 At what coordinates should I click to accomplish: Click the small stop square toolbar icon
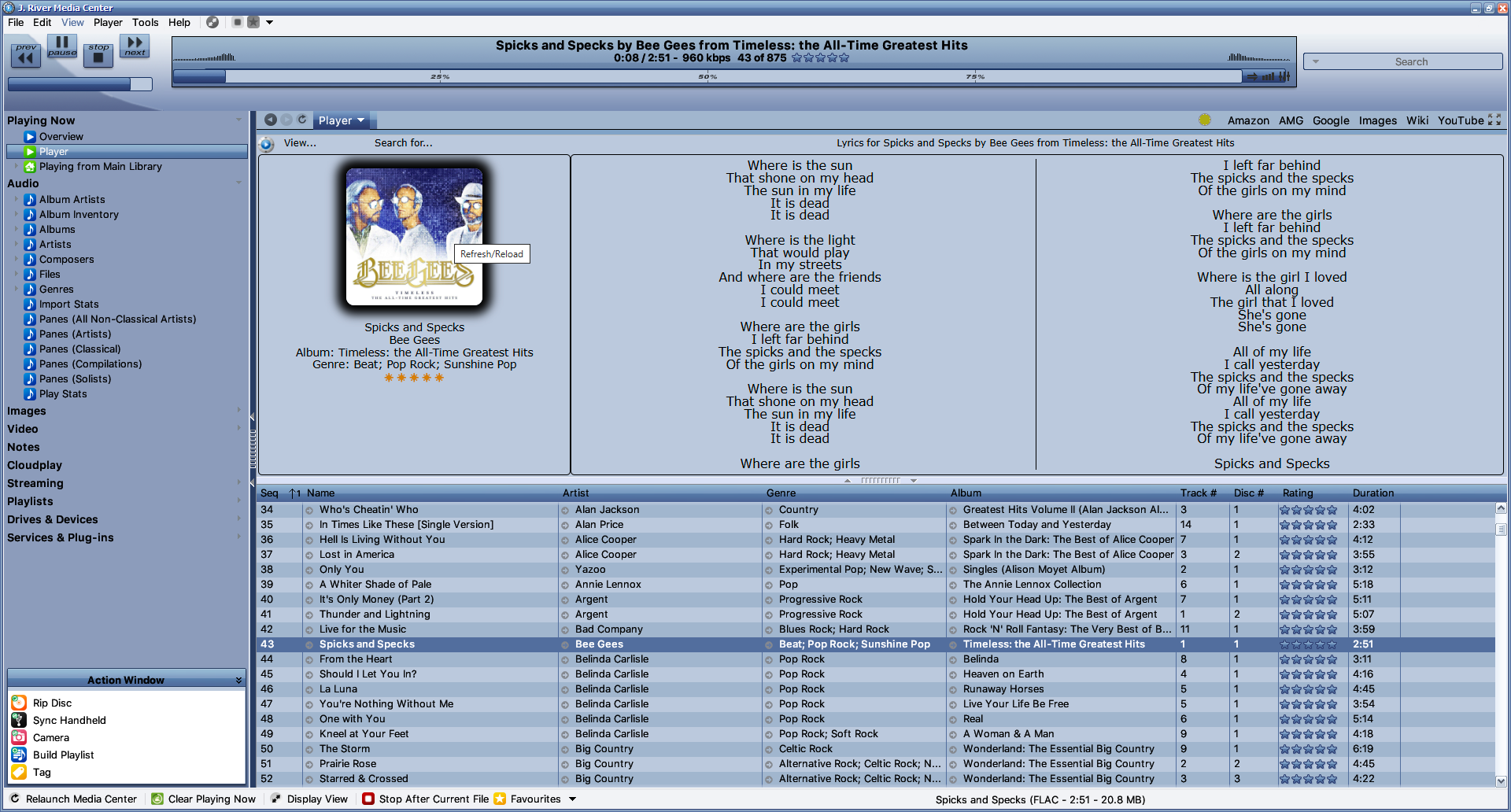pos(237,22)
